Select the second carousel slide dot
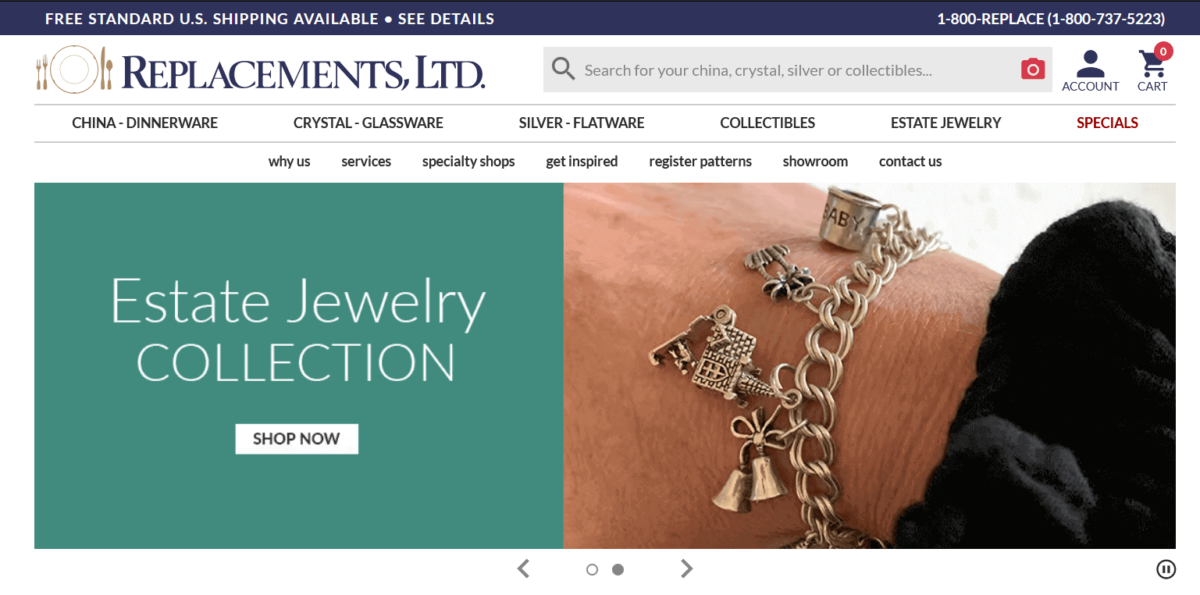Image resolution: width=1200 pixels, height=595 pixels. pos(618,569)
